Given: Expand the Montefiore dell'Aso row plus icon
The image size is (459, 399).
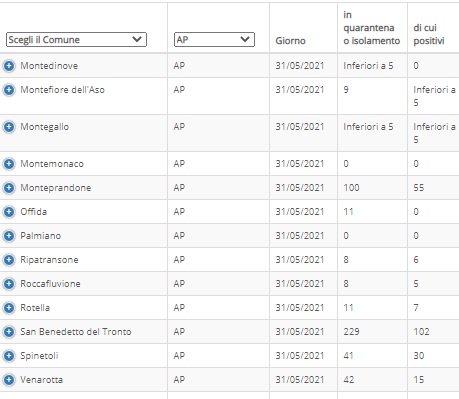Looking at the screenshot, I should (9, 90).
